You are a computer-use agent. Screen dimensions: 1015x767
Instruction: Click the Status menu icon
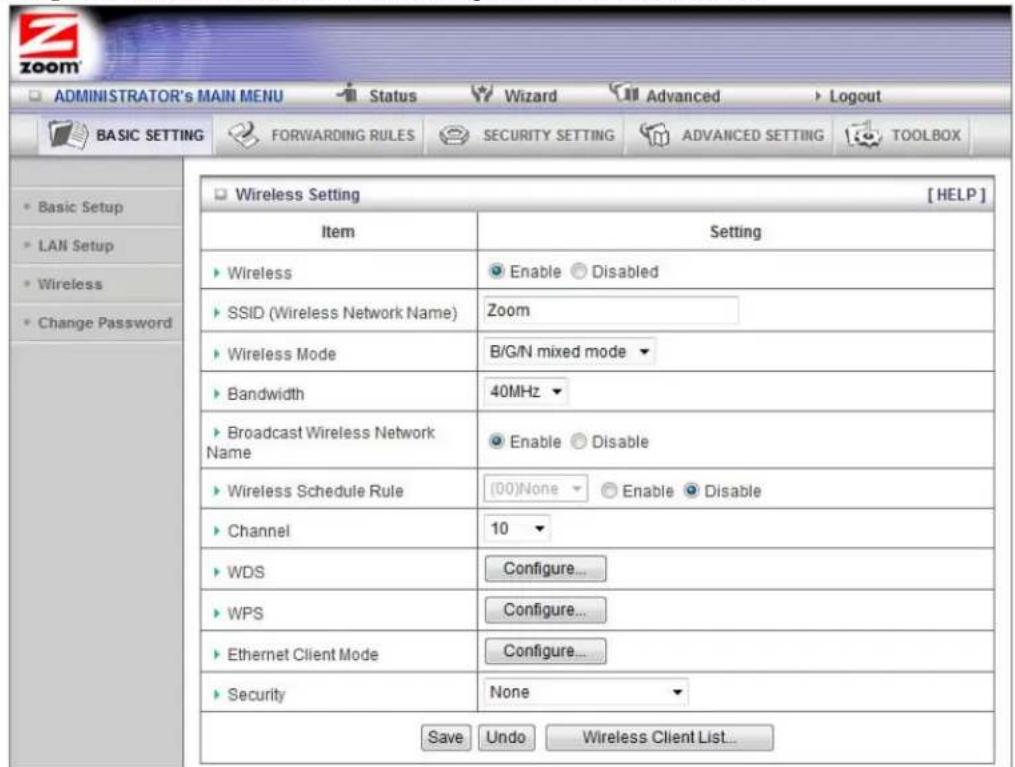point(348,94)
